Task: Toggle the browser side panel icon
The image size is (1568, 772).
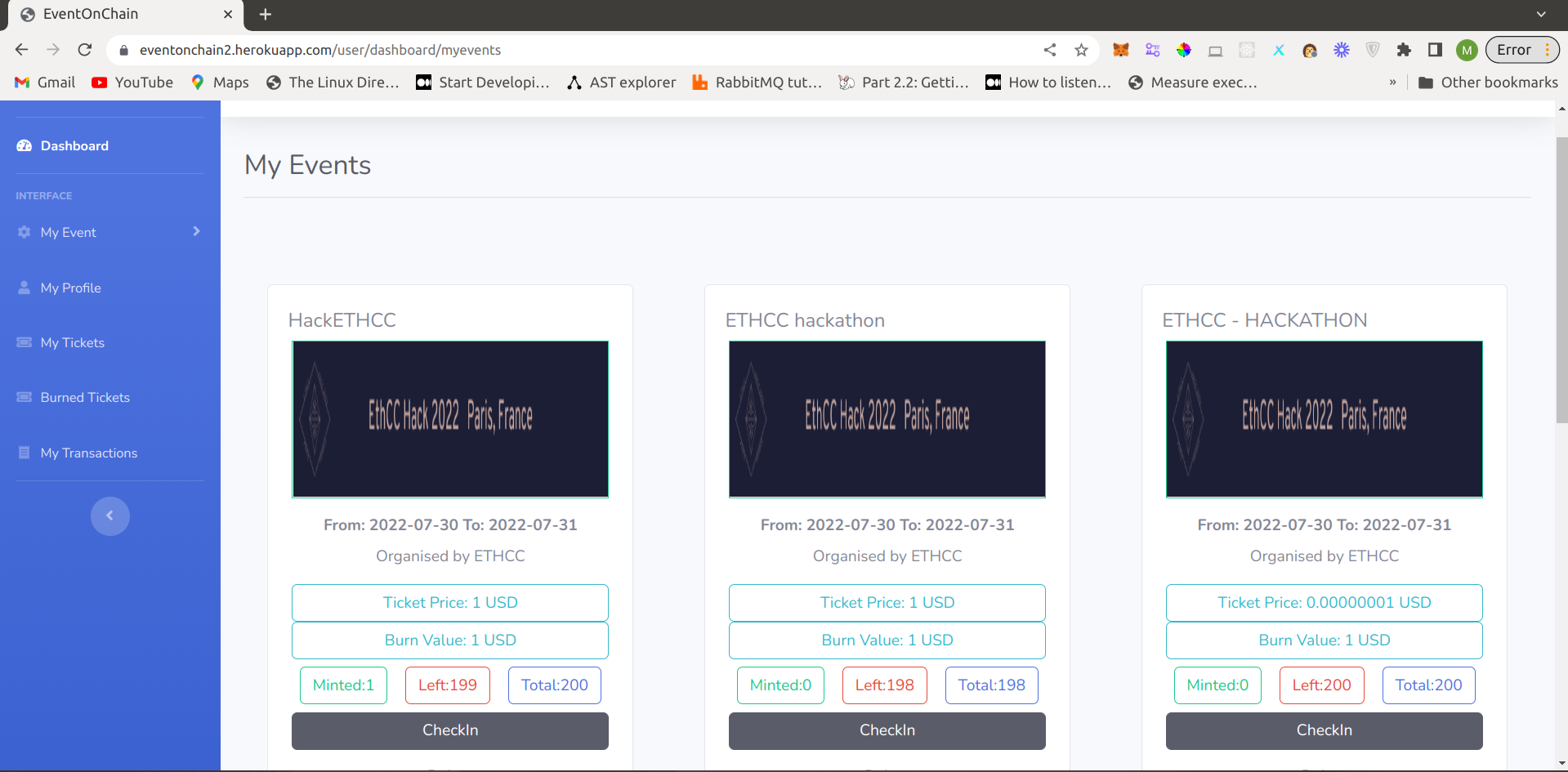Action: point(1435,50)
